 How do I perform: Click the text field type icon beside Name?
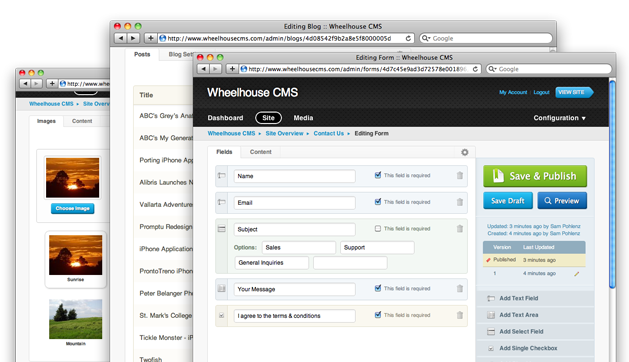tap(221, 175)
